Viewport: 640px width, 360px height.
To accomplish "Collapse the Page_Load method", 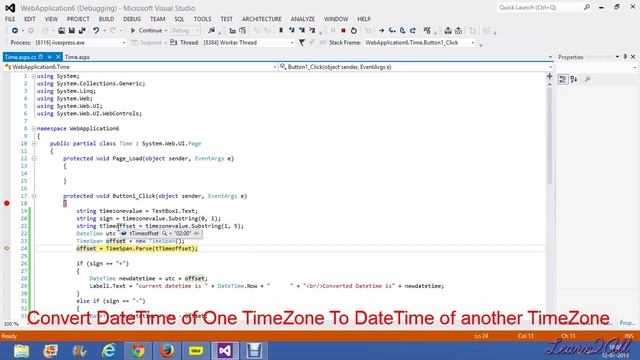I will [34, 159].
